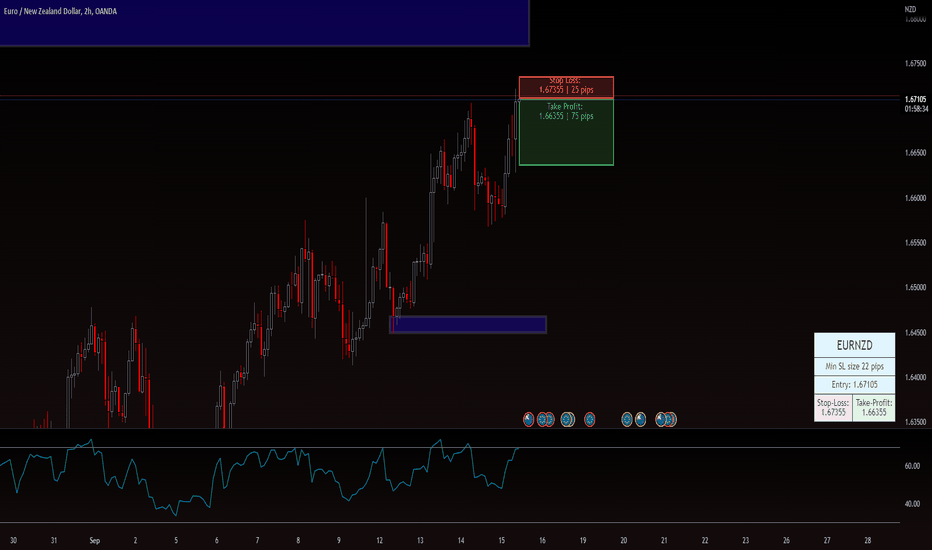This screenshot has width=932, height=550.
Task: Select the small blue demand zone rectangle
Action: coord(468,325)
